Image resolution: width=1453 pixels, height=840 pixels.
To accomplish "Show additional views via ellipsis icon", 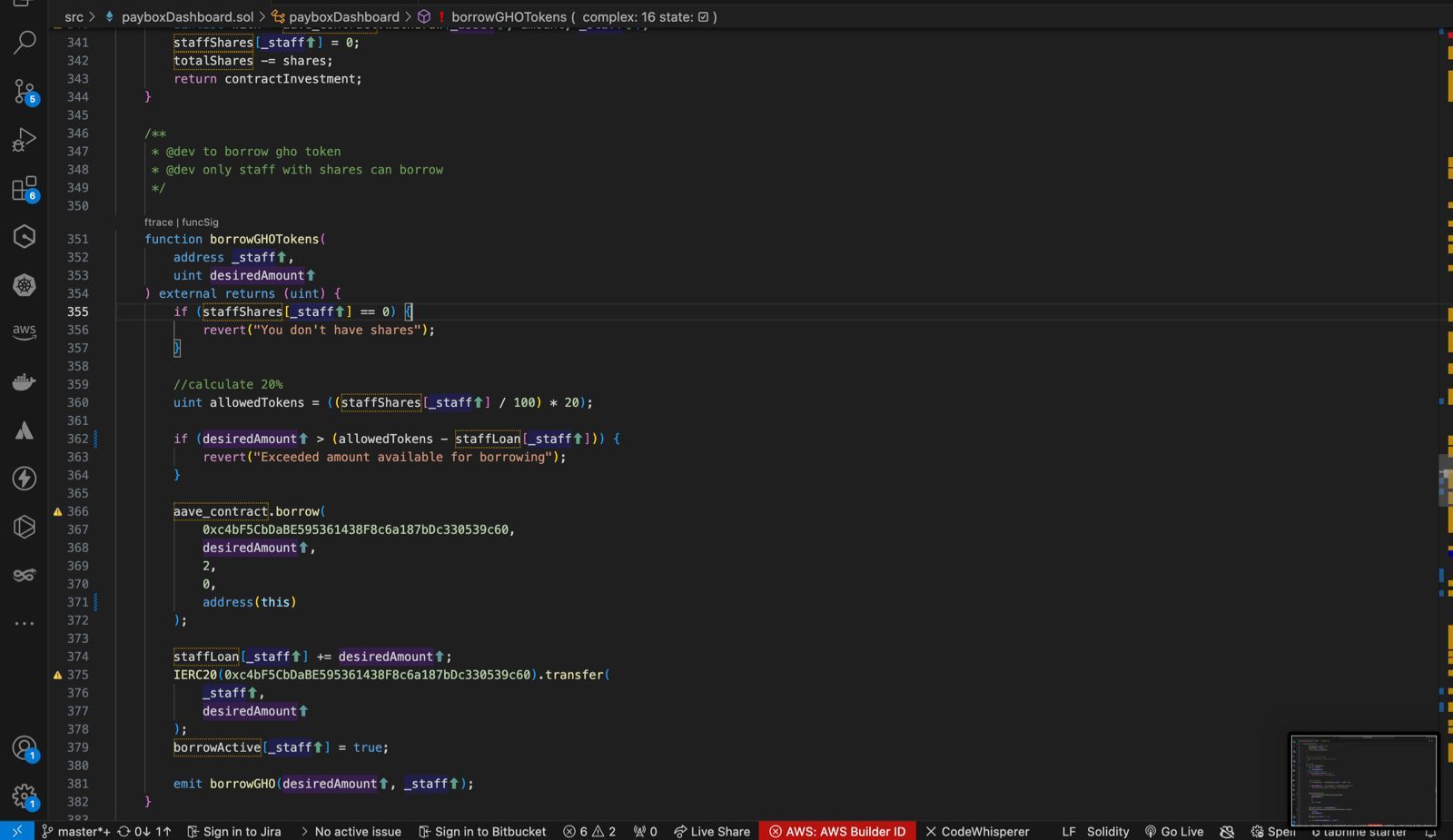I will (x=25, y=624).
